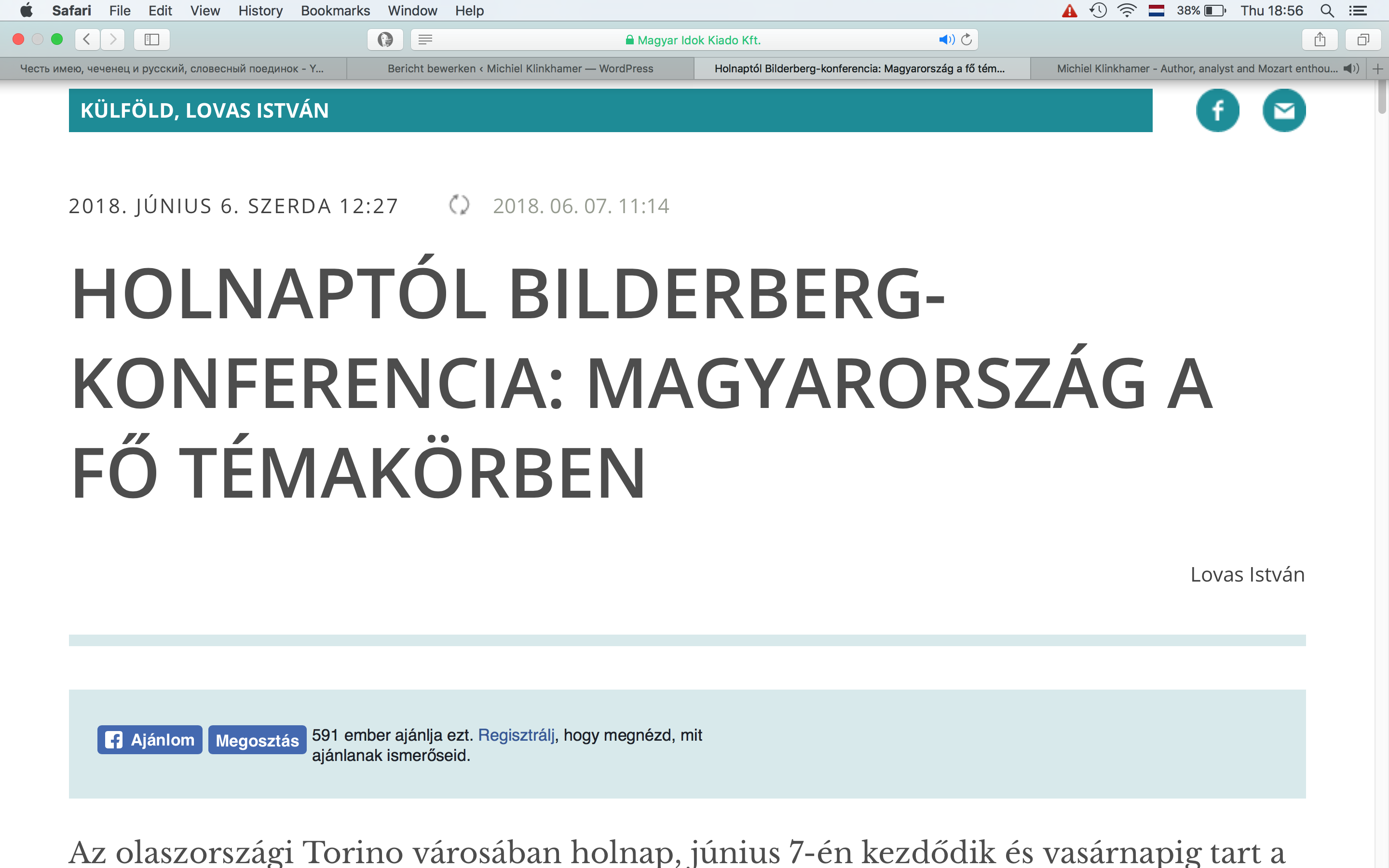Viewport: 1389px width, 868px height.
Task: Share article via Facebook round icon
Action: 1217,110
